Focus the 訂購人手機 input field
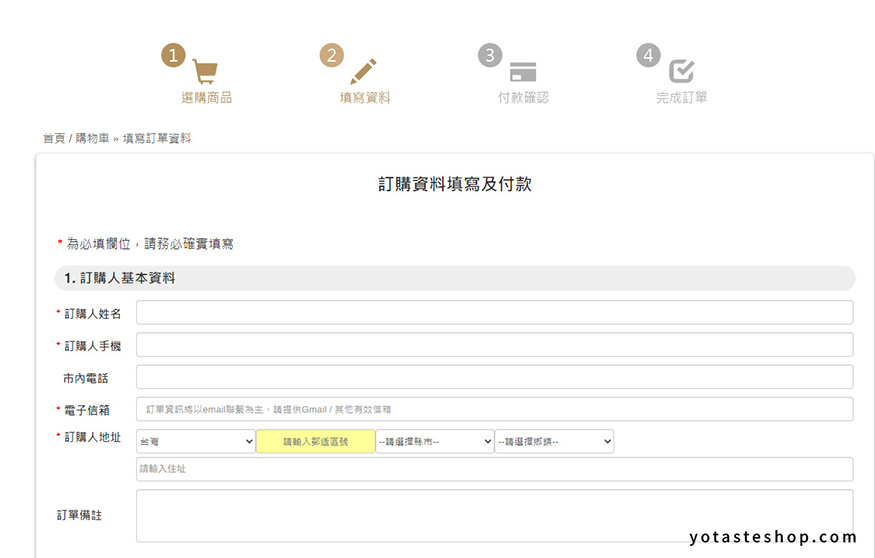This screenshot has height=558, width=875. point(494,345)
